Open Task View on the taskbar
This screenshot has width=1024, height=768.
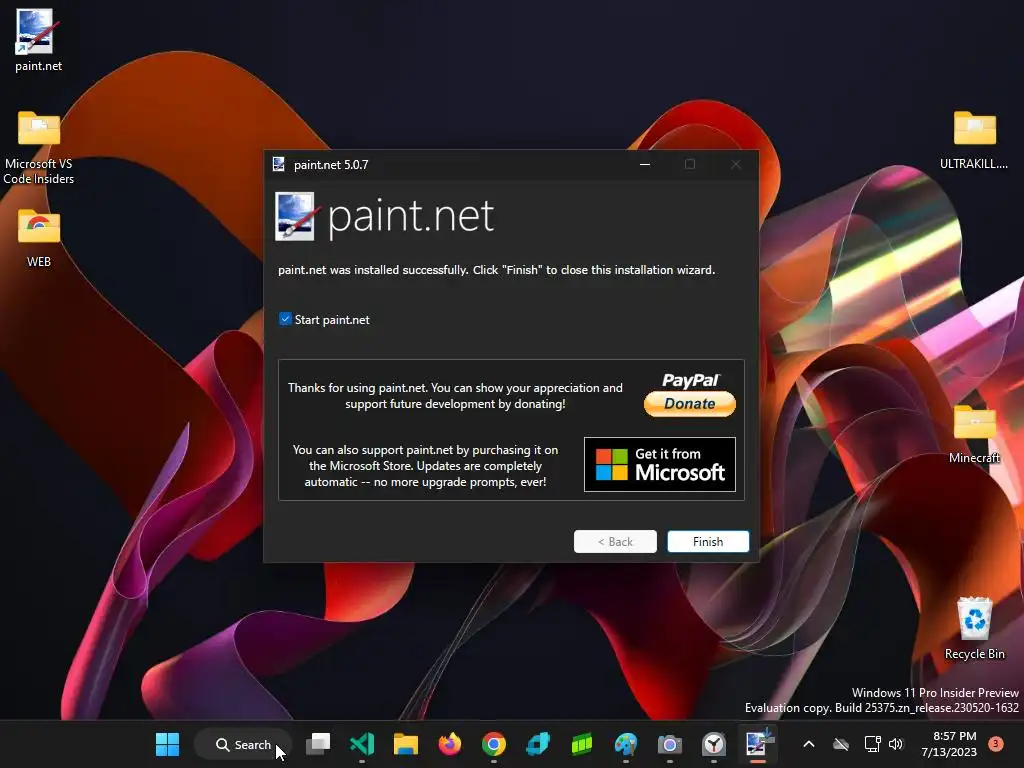tap(318, 744)
